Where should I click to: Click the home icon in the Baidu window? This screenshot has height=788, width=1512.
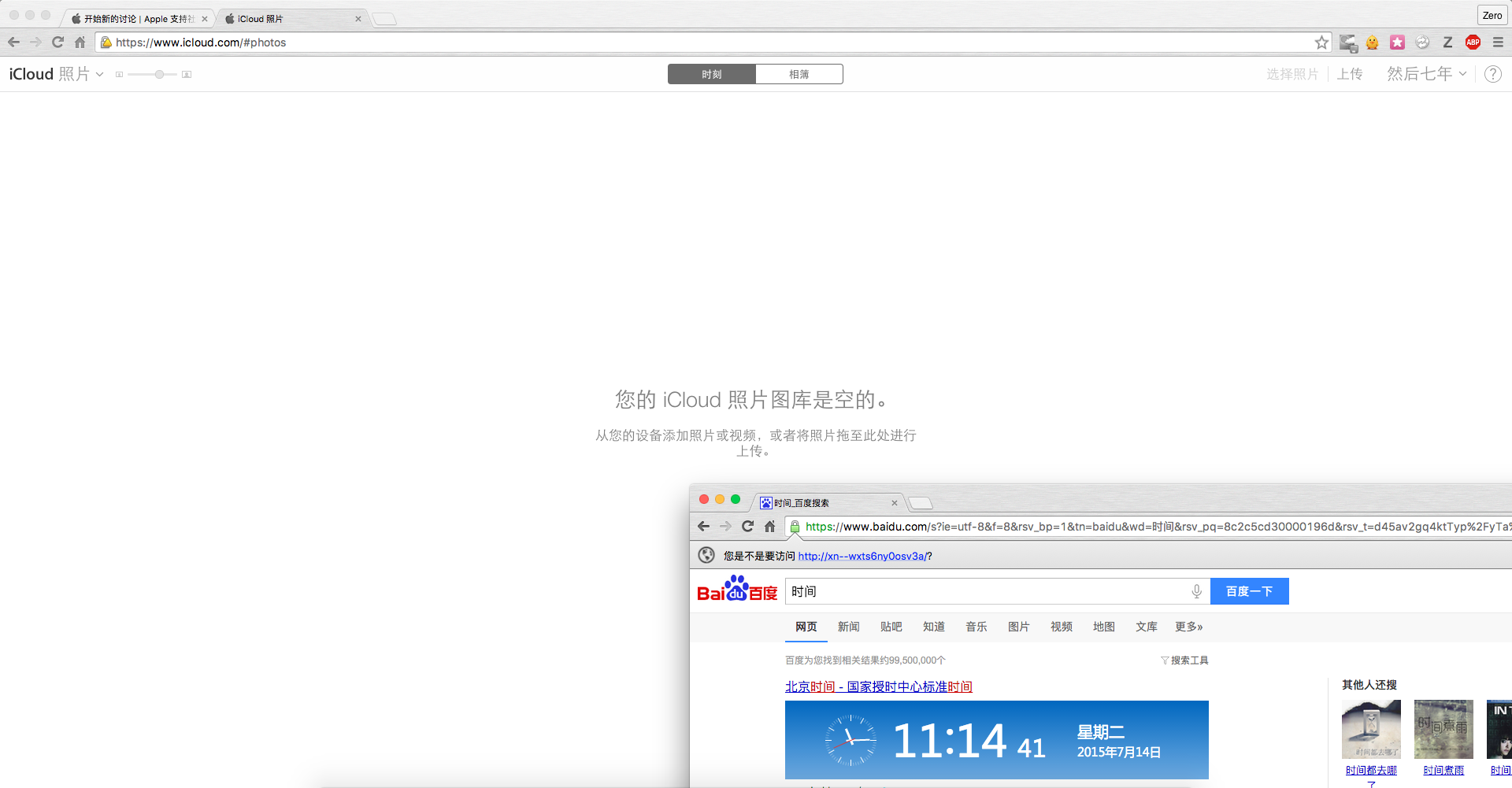pos(769,527)
